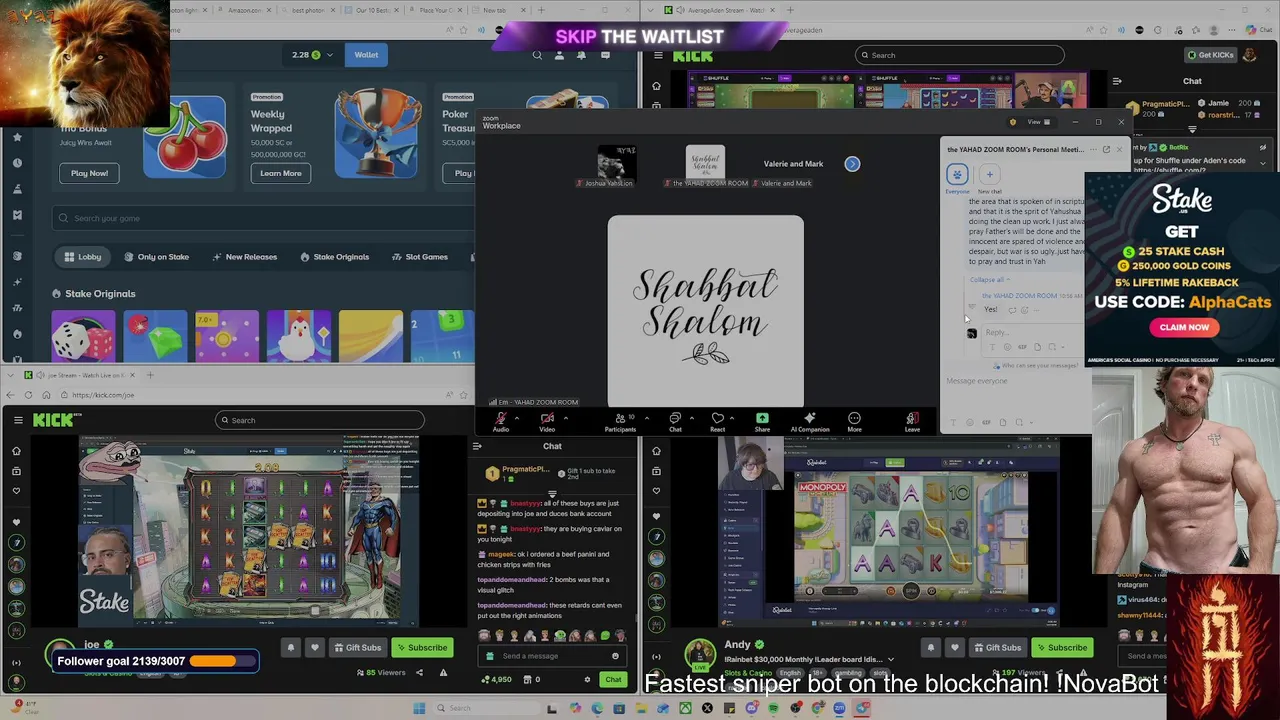Select the New Releases tab
Image resolution: width=1280 pixels, height=720 pixels.
click(245, 257)
